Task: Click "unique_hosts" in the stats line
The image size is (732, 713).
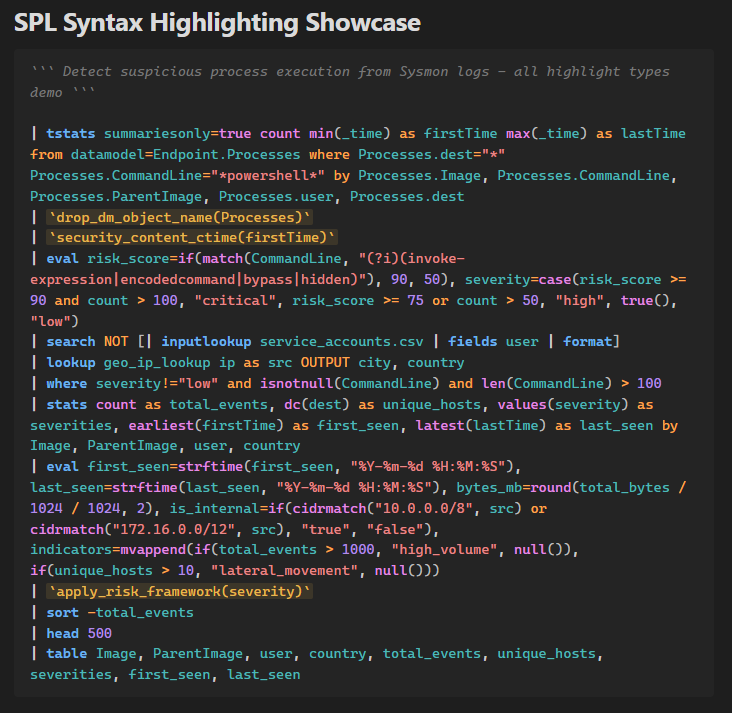Action: coord(432,404)
